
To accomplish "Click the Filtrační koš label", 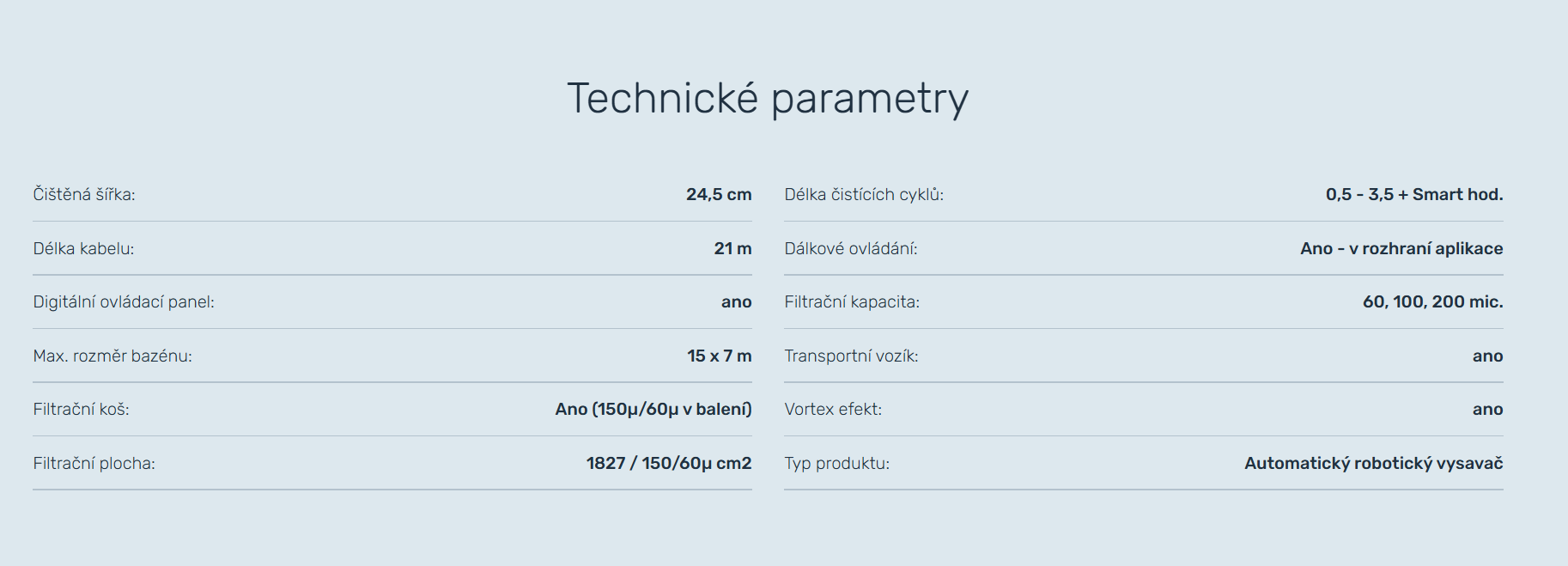I will [81, 410].
